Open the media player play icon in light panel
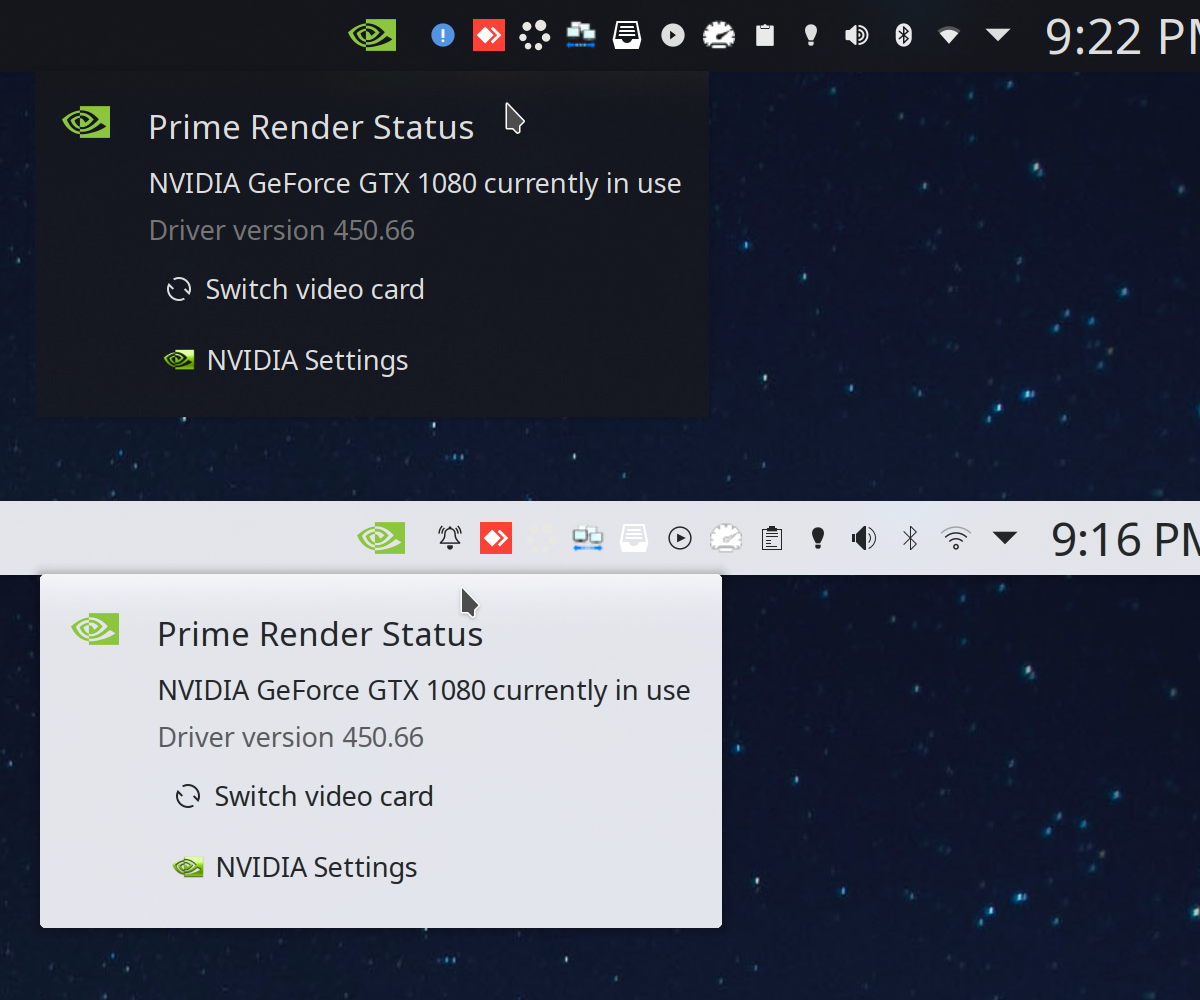 pos(680,539)
